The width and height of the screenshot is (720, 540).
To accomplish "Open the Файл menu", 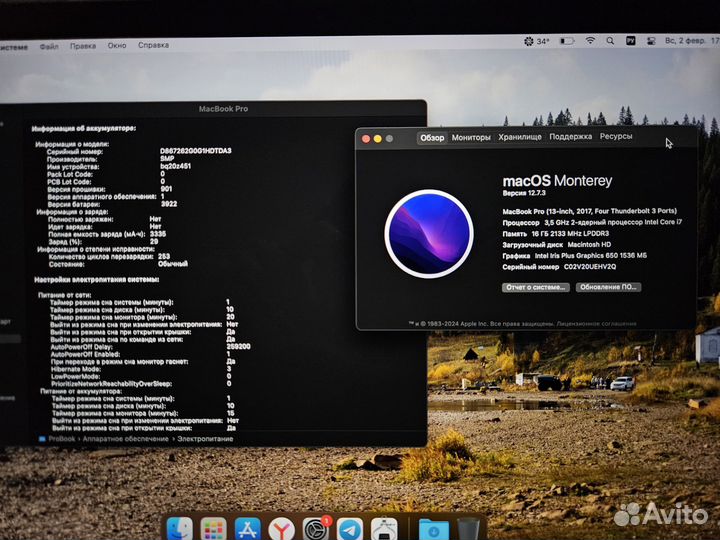I will (x=49, y=46).
